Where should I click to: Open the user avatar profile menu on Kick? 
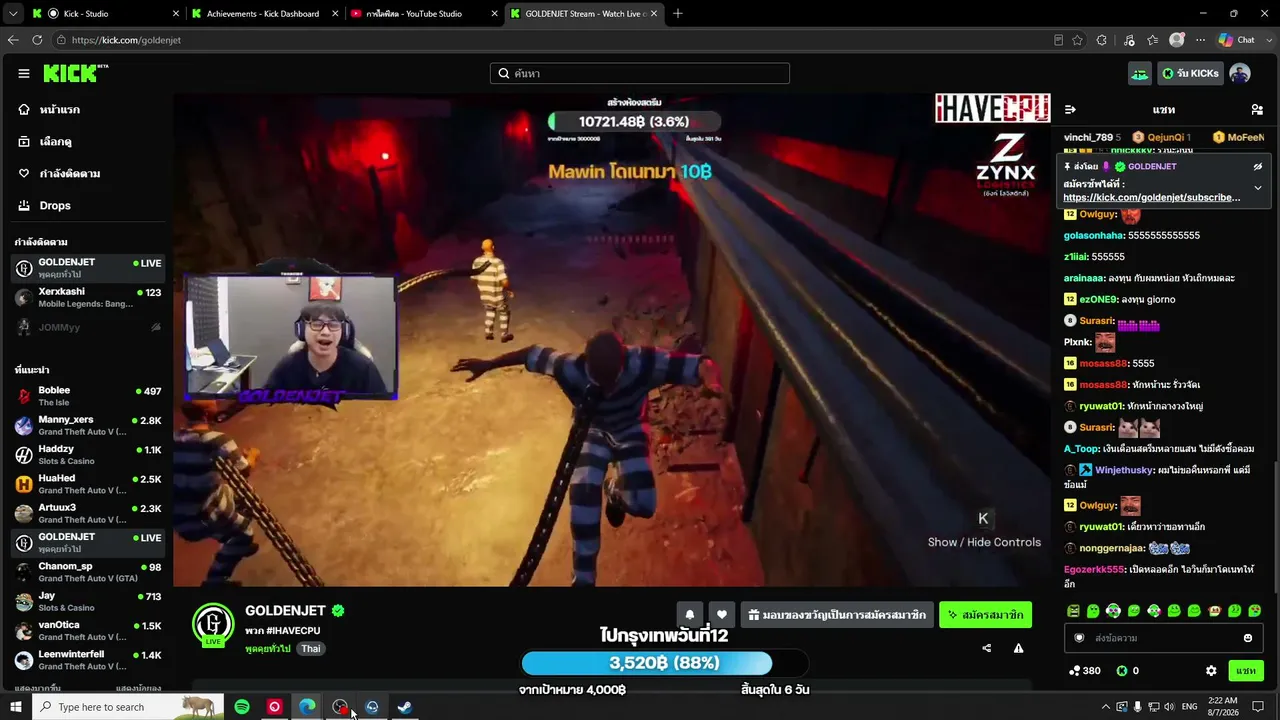1240,73
